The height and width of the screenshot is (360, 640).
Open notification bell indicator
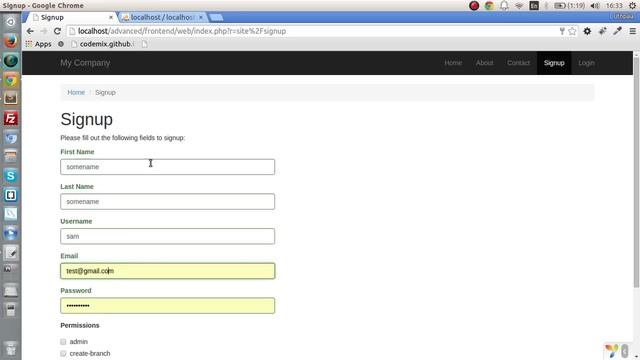coord(504,6)
